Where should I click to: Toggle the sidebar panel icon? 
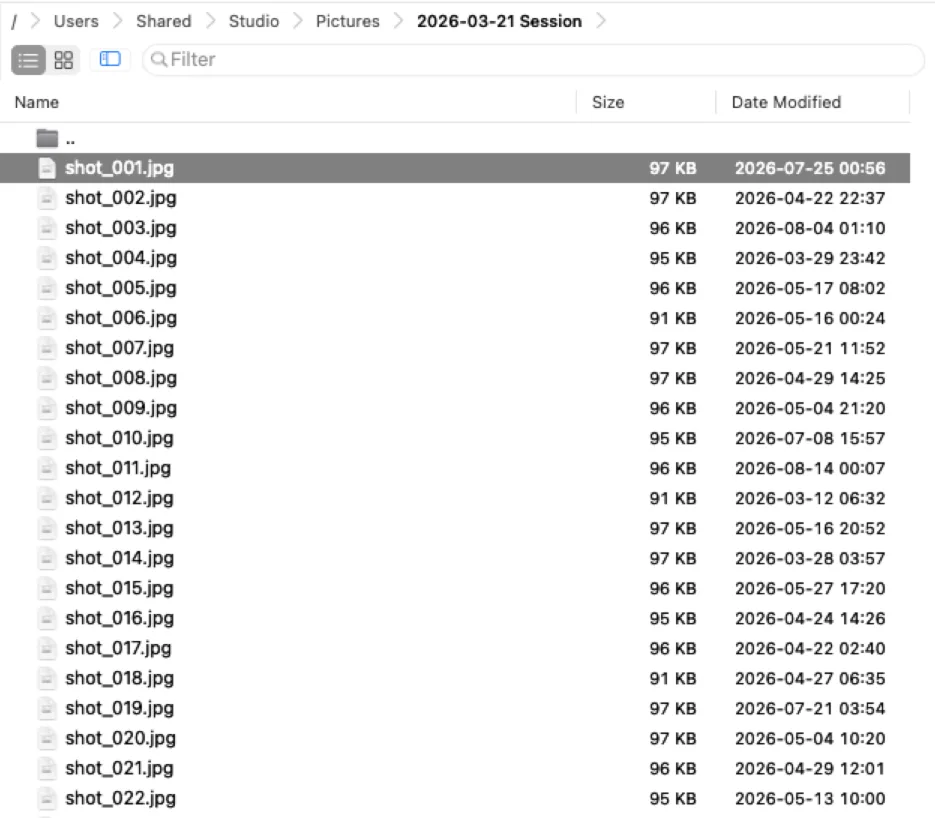pyautogui.click(x=110, y=59)
